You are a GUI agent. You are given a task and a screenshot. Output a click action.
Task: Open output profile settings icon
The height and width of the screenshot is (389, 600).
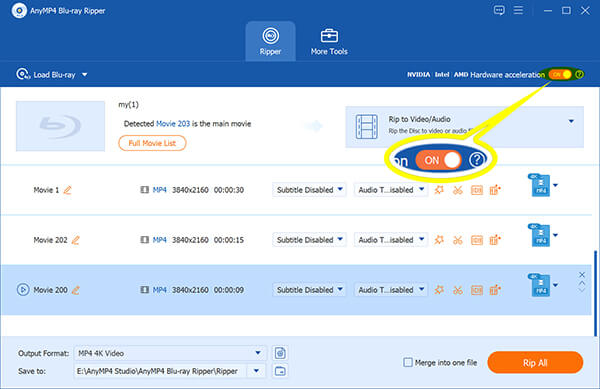[x=280, y=353]
